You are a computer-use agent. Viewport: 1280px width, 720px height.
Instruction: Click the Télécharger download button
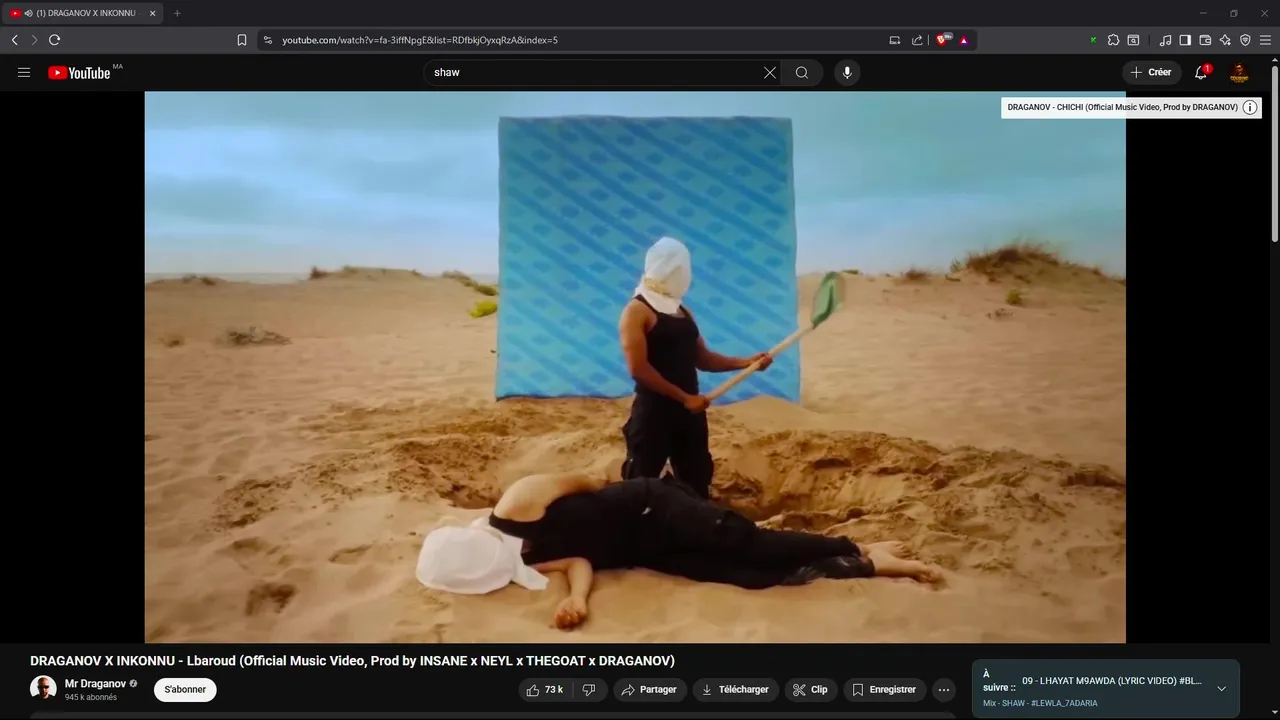point(735,690)
